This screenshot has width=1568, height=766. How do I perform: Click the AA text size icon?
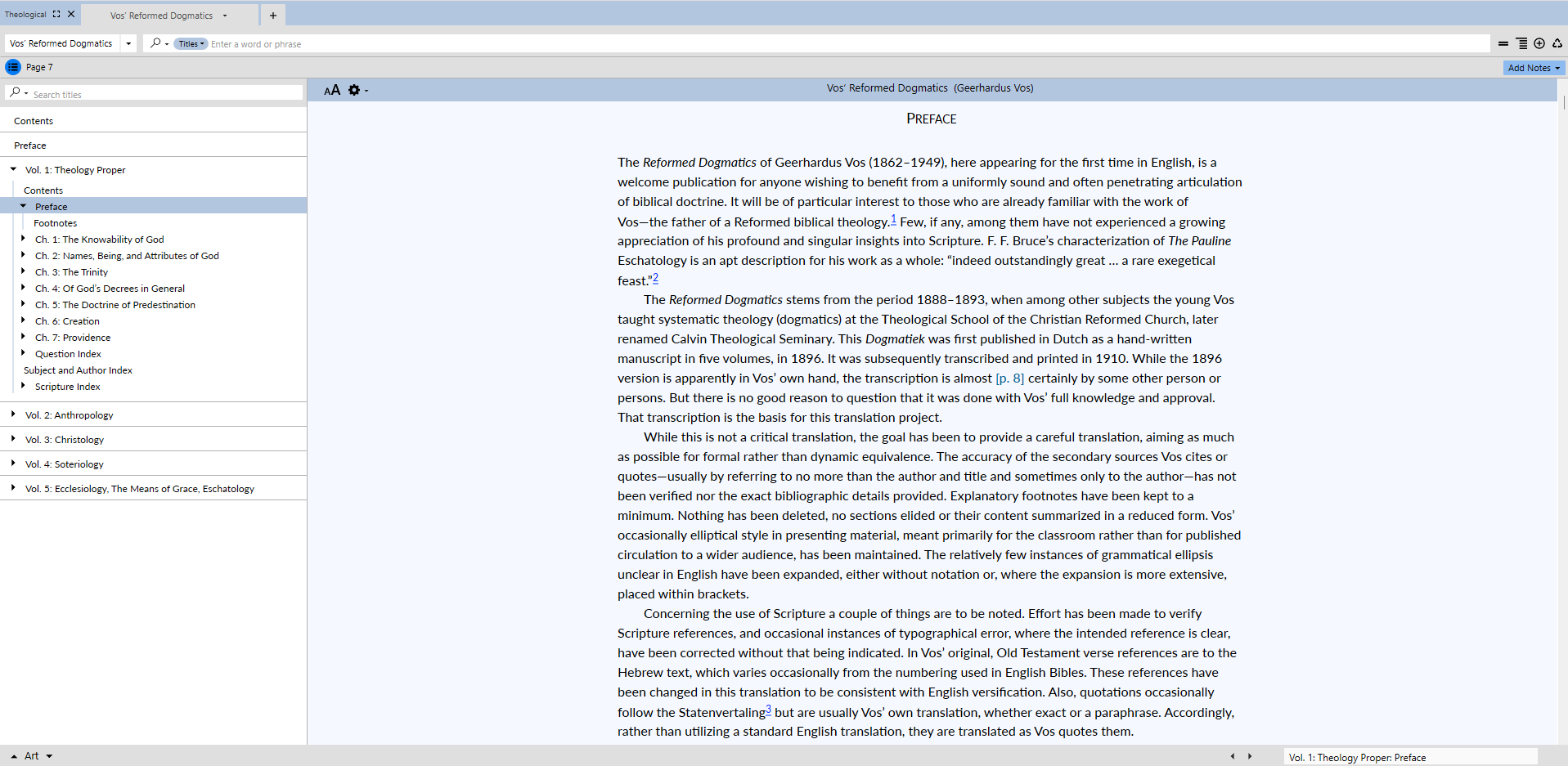331,90
